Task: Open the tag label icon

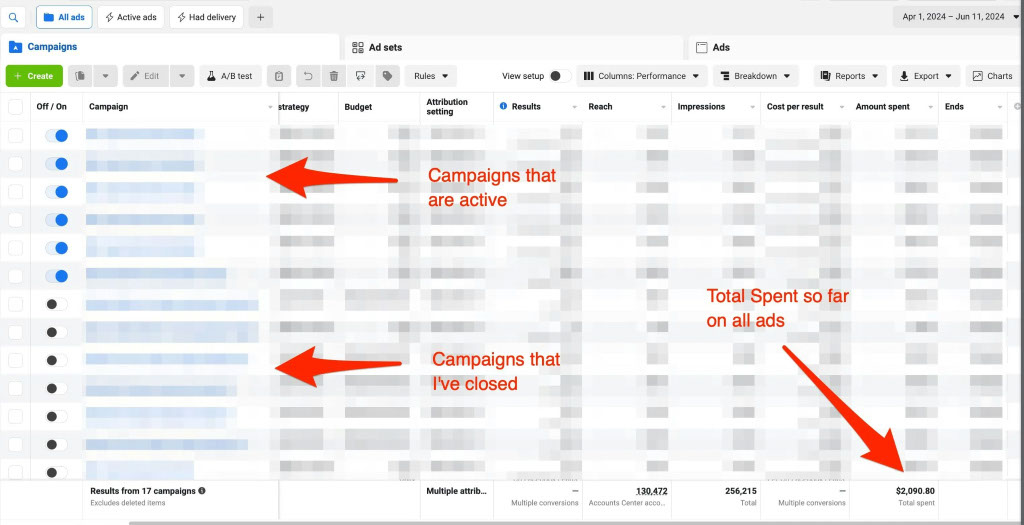Action: (x=387, y=76)
